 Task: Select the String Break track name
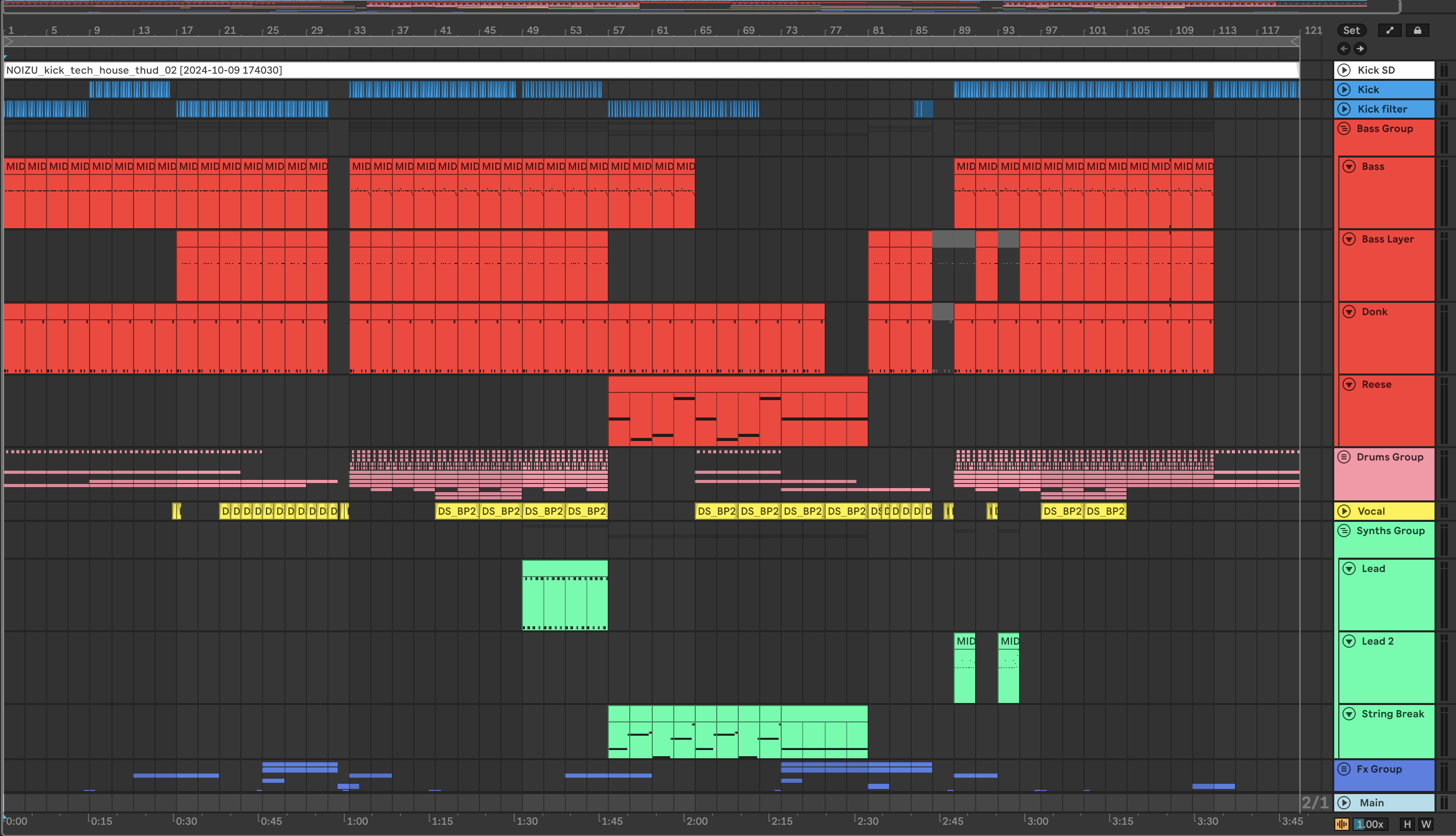tap(1393, 714)
